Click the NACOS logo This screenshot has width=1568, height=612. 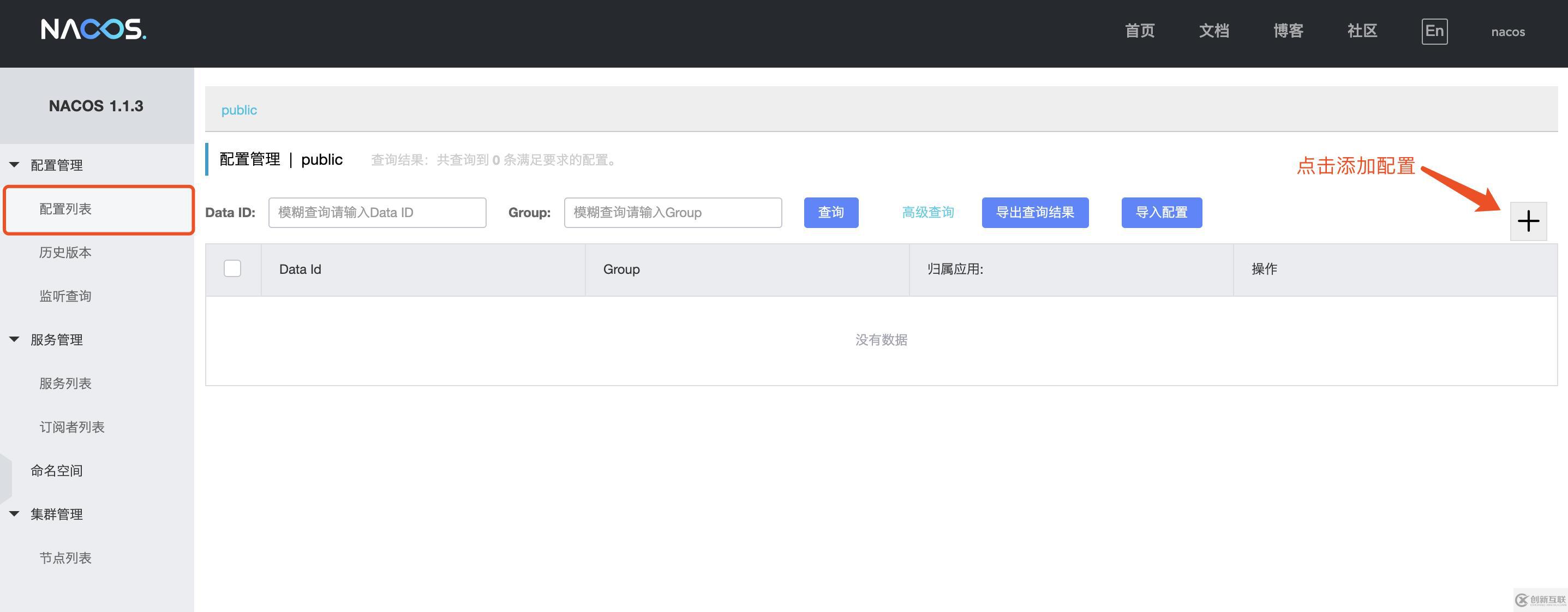[94, 29]
